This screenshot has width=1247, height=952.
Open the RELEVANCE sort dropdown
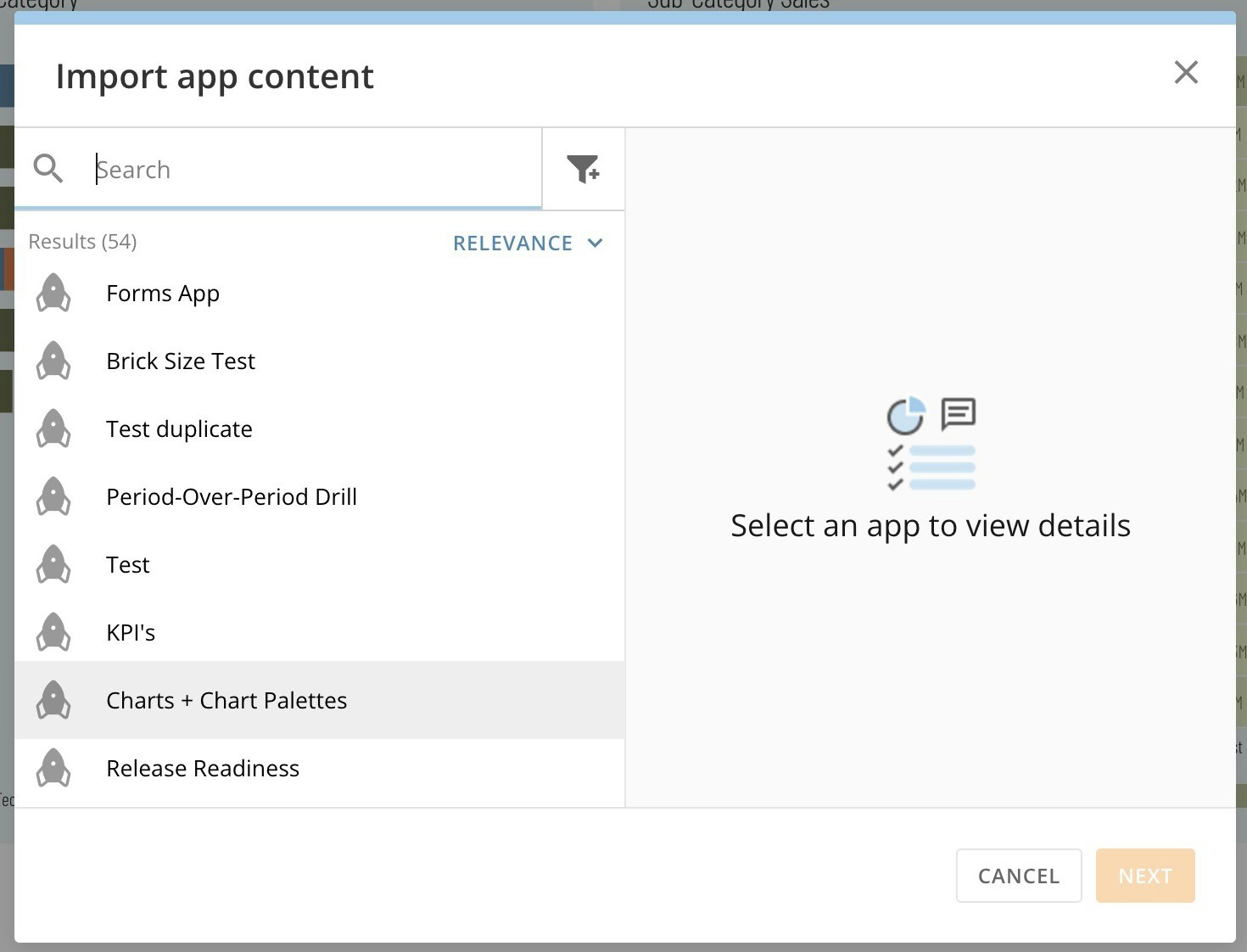[x=513, y=243]
